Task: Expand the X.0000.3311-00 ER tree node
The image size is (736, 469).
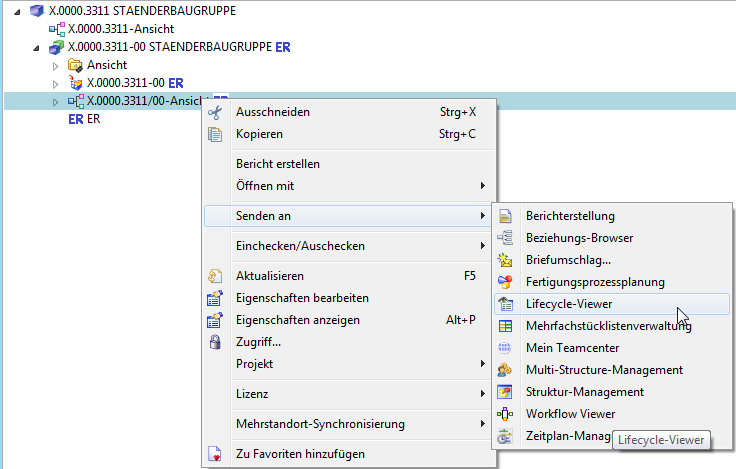Action: pyautogui.click(x=56, y=83)
